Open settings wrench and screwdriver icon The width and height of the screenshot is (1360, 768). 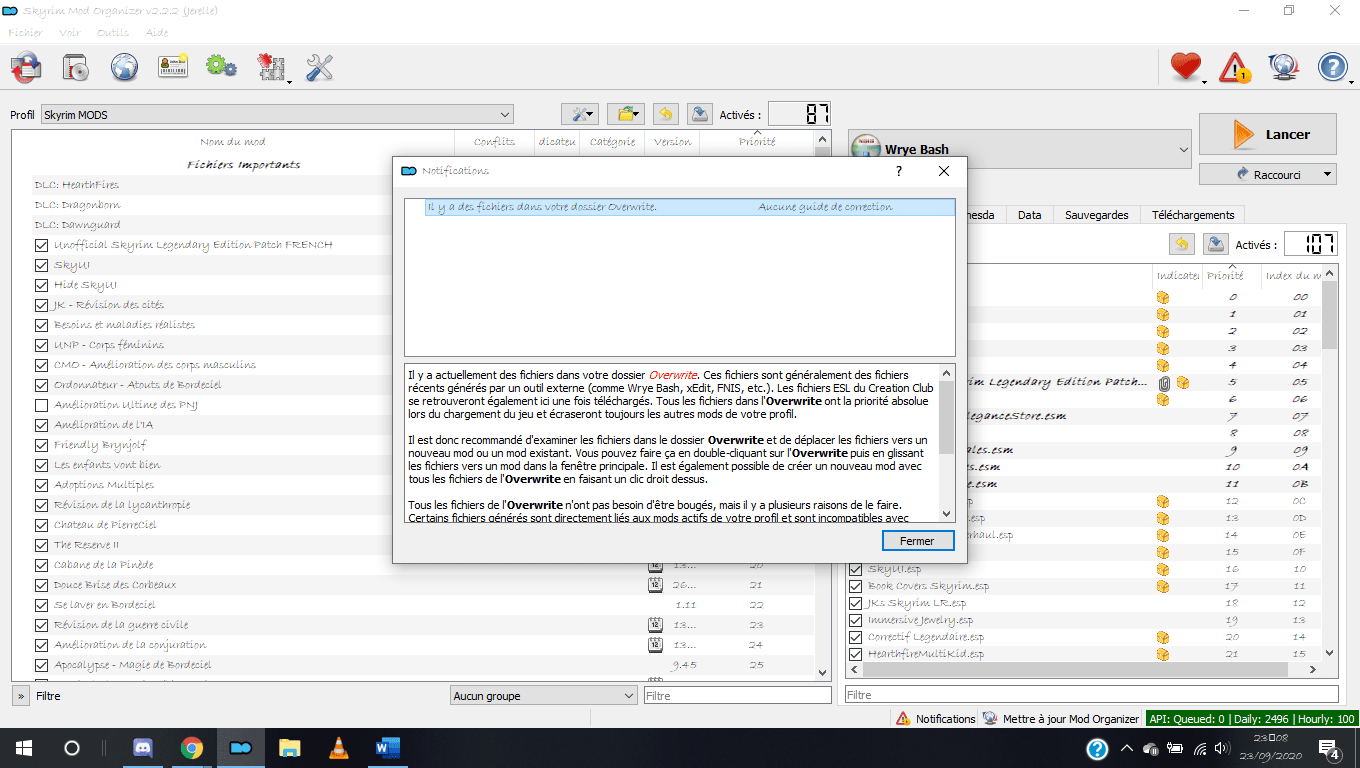point(319,67)
